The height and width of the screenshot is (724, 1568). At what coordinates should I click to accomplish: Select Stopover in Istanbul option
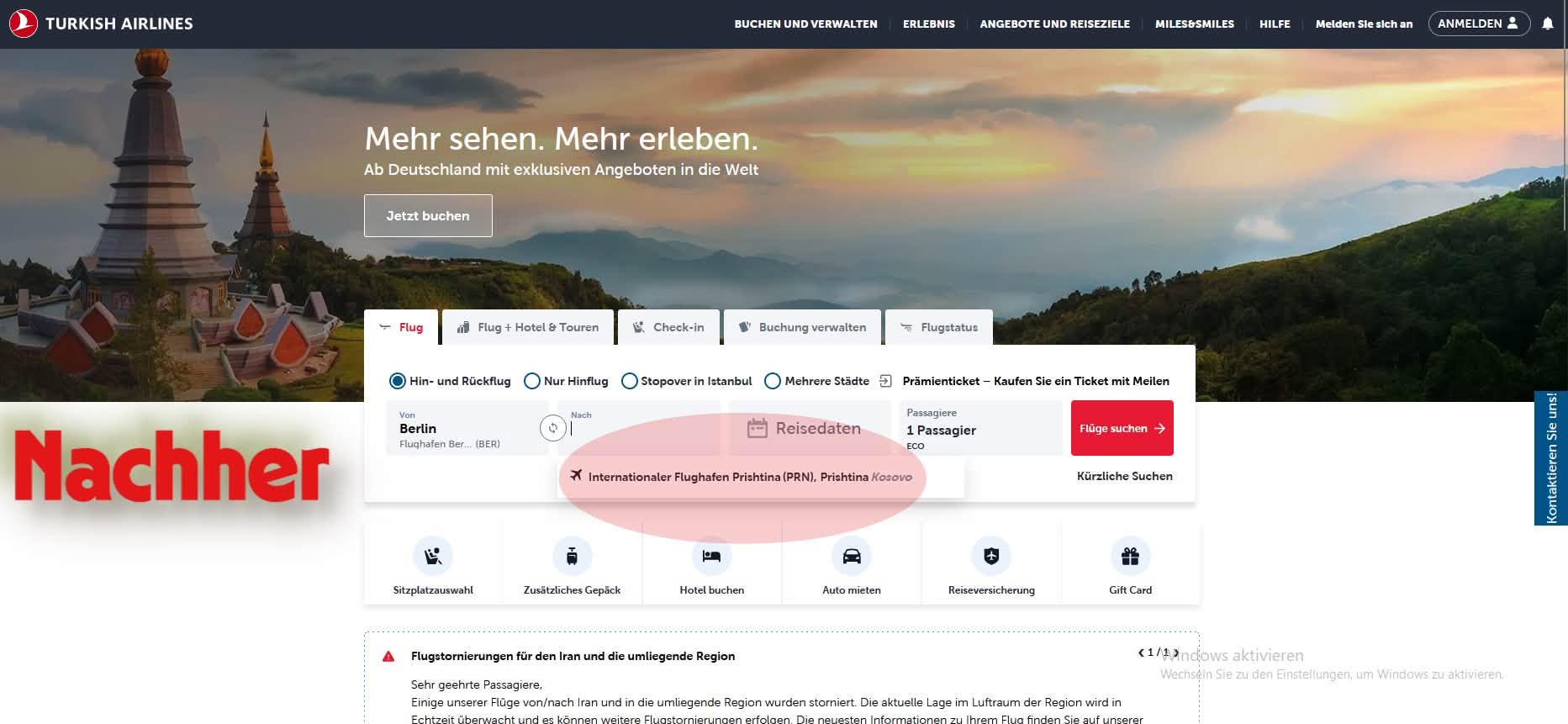629,381
